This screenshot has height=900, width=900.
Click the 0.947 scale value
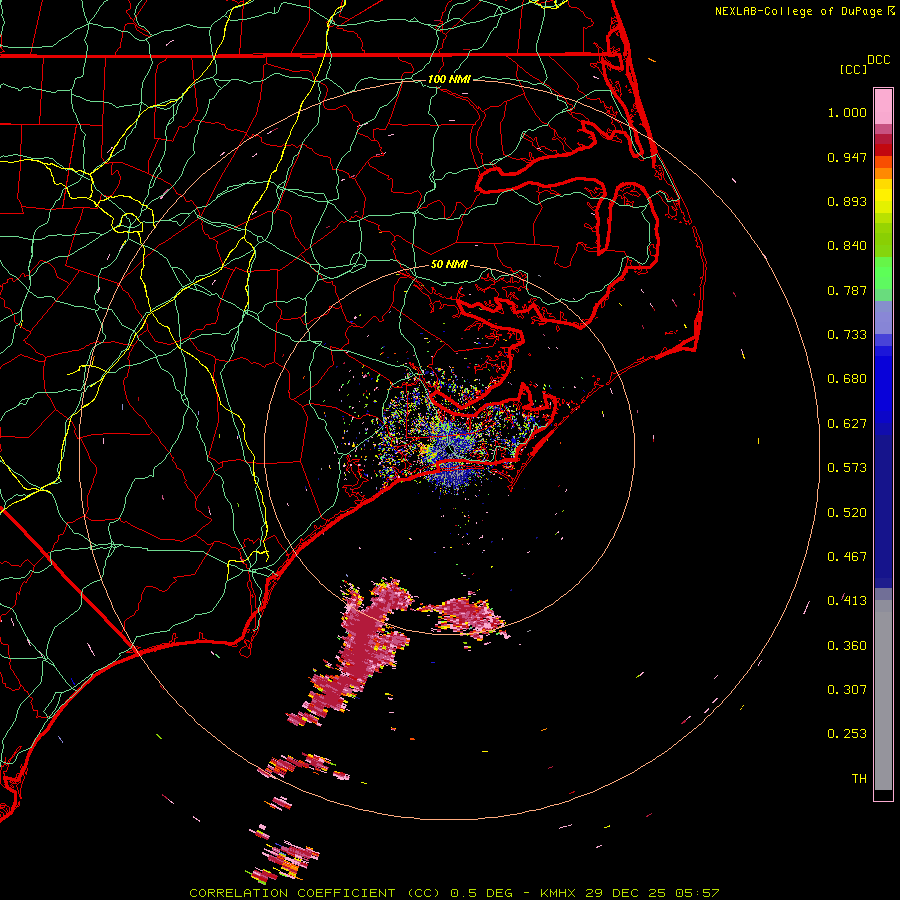pos(847,157)
